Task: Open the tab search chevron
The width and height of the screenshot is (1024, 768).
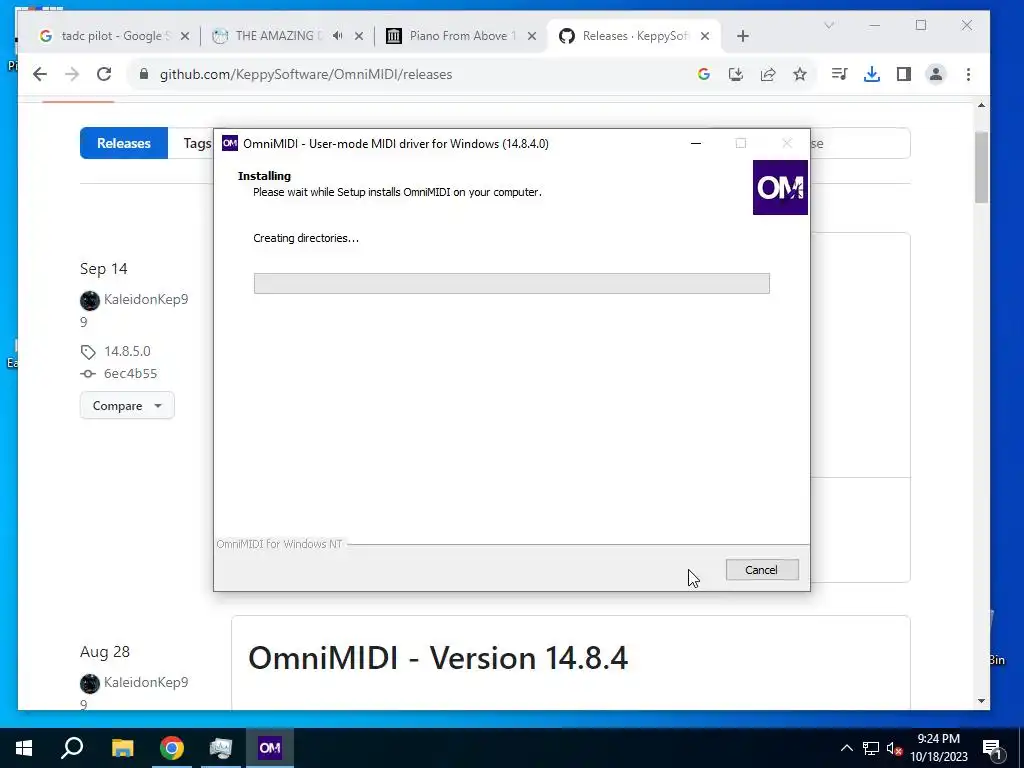Action: coord(829,25)
